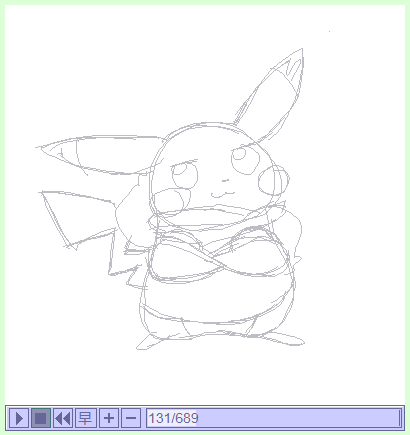The image size is (410, 435).
Task: Click the progress bar showing 131/689
Action: click(273, 418)
